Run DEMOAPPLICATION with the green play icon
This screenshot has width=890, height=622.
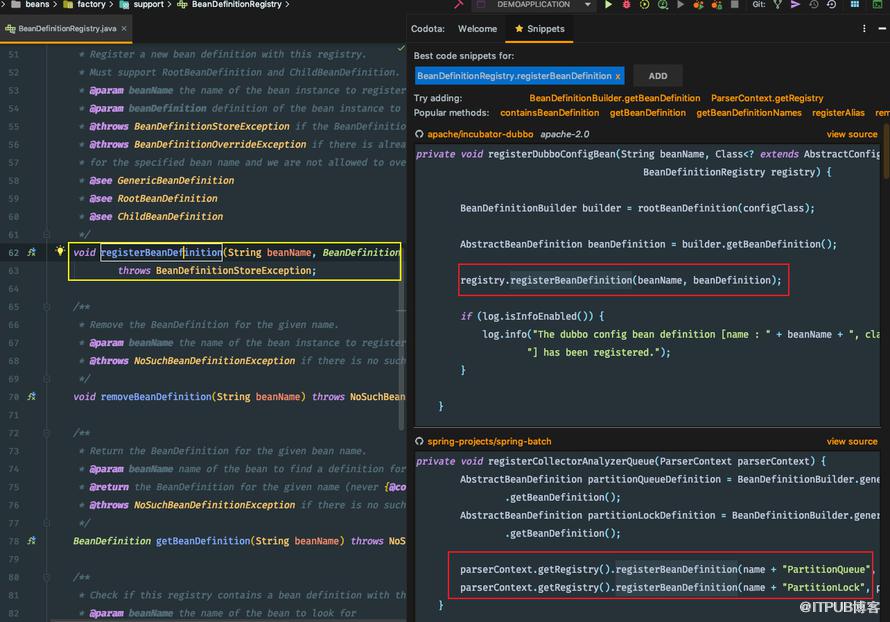608,5
